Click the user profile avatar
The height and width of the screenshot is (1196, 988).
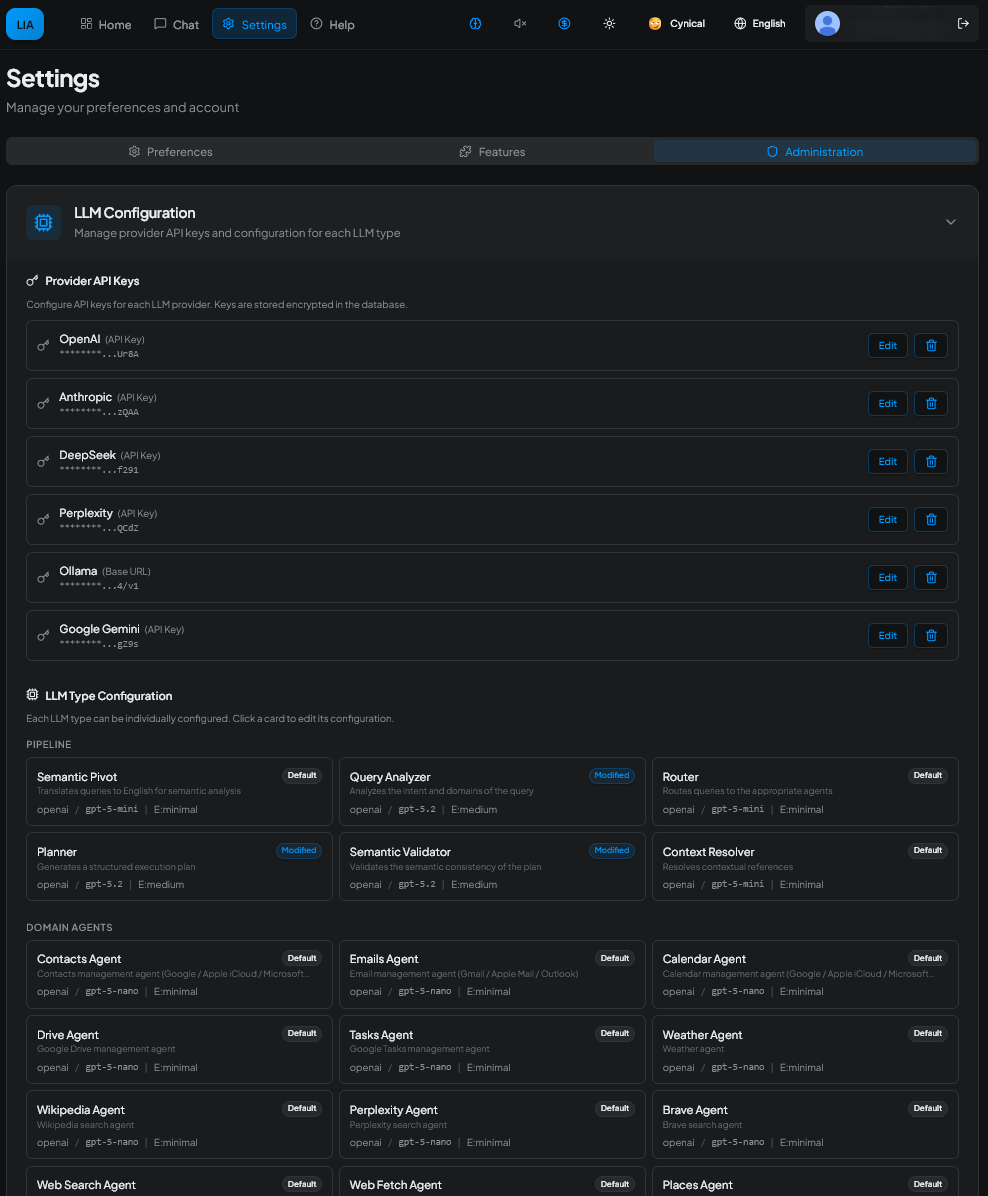(827, 23)
